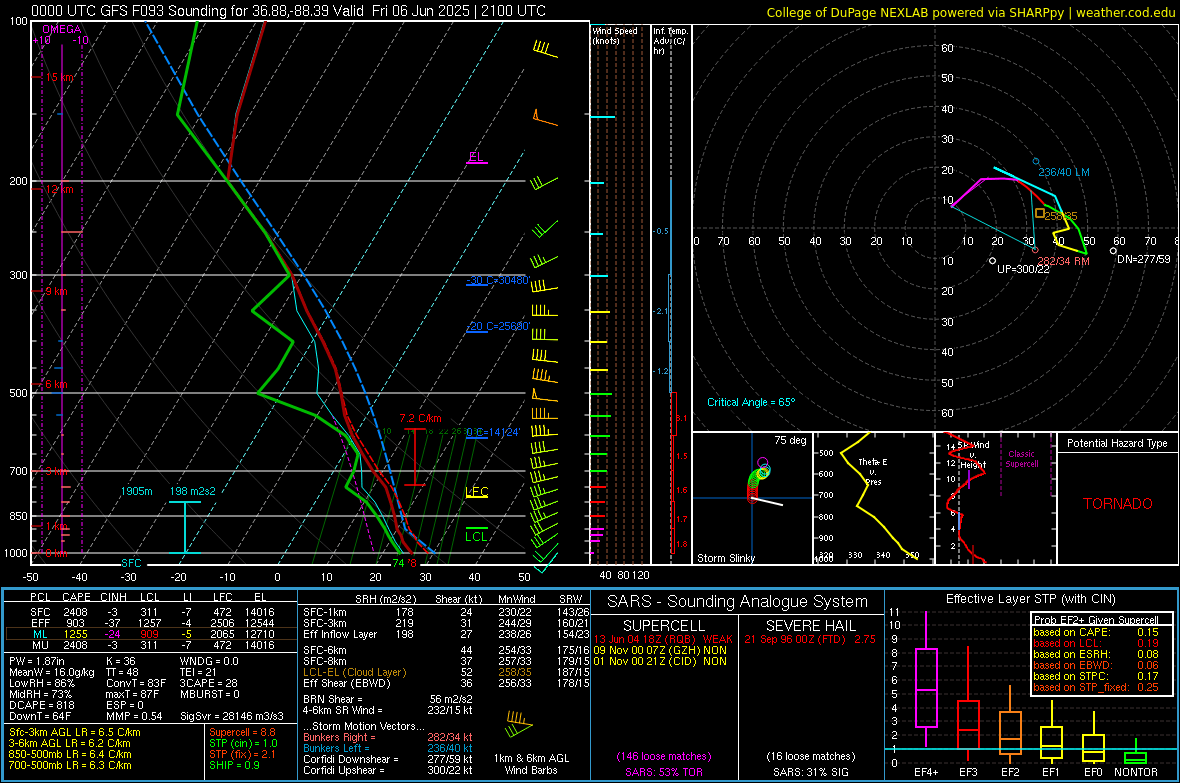
Task: Click the 'MU' parcel row label
Action: coord(40,644)
